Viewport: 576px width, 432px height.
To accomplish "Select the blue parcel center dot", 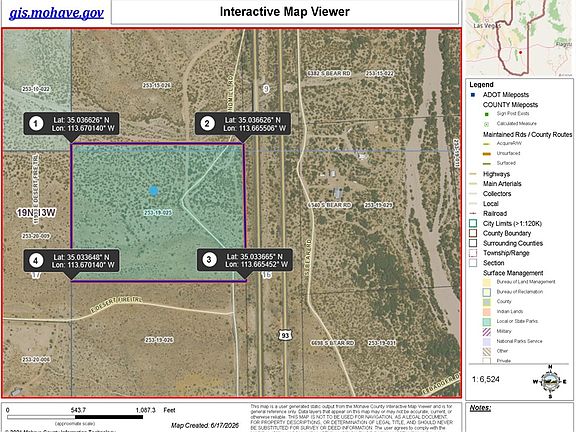I will click(154, 191).
